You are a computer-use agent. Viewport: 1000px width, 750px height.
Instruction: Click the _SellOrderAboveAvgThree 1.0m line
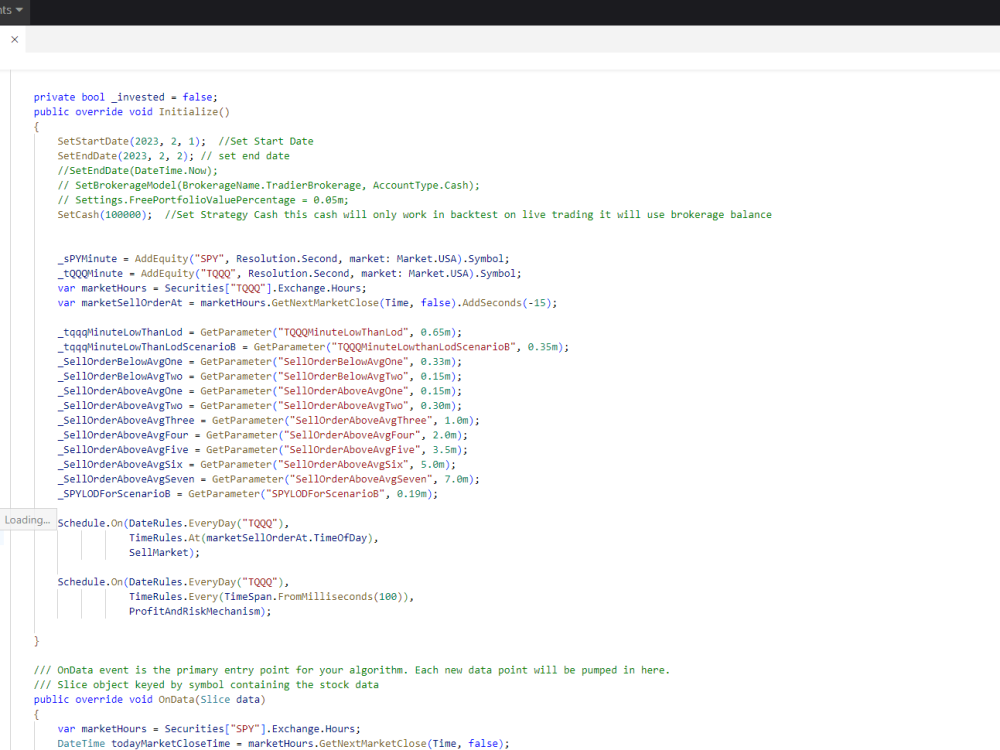point(268,420)
